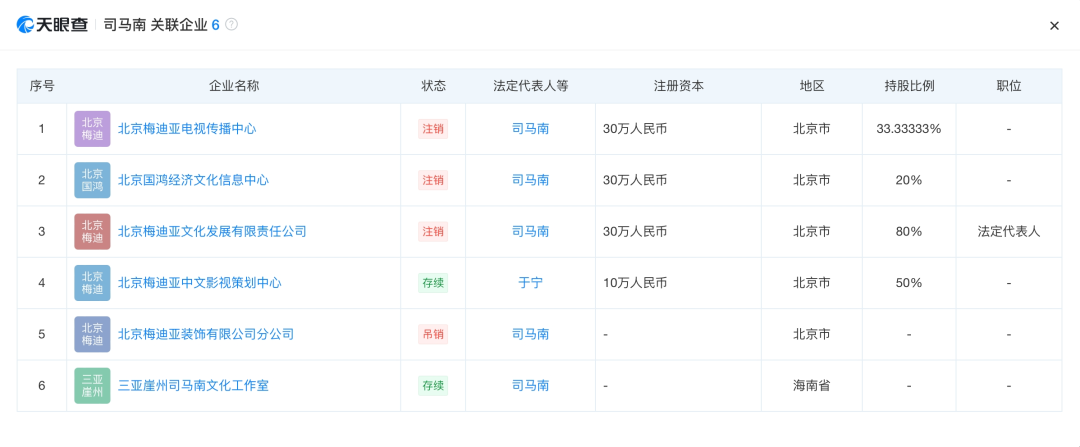Click the 状态 column header

click(433, 86)
